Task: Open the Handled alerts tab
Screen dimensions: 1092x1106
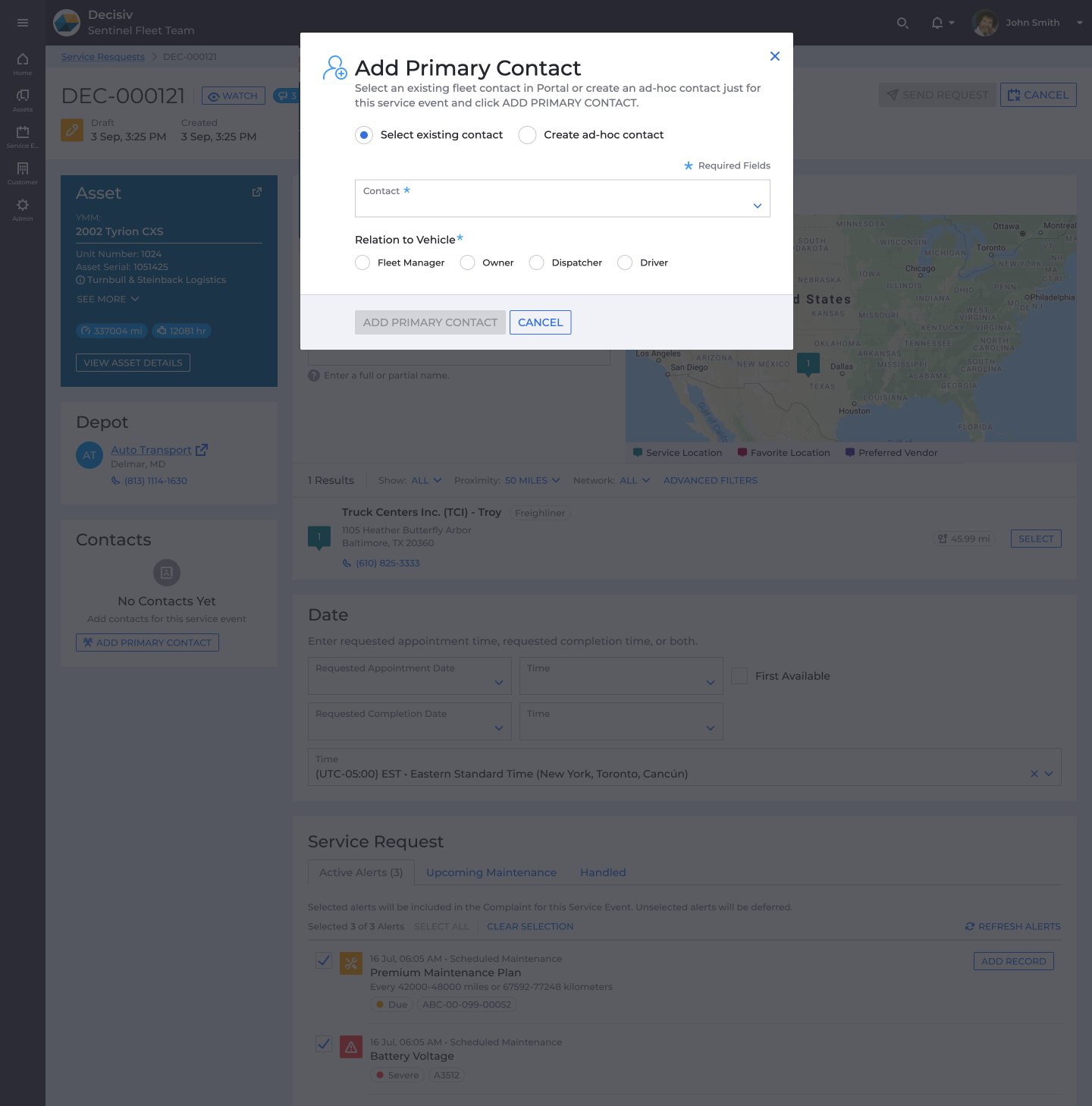Action: click(x=603, y=872)
